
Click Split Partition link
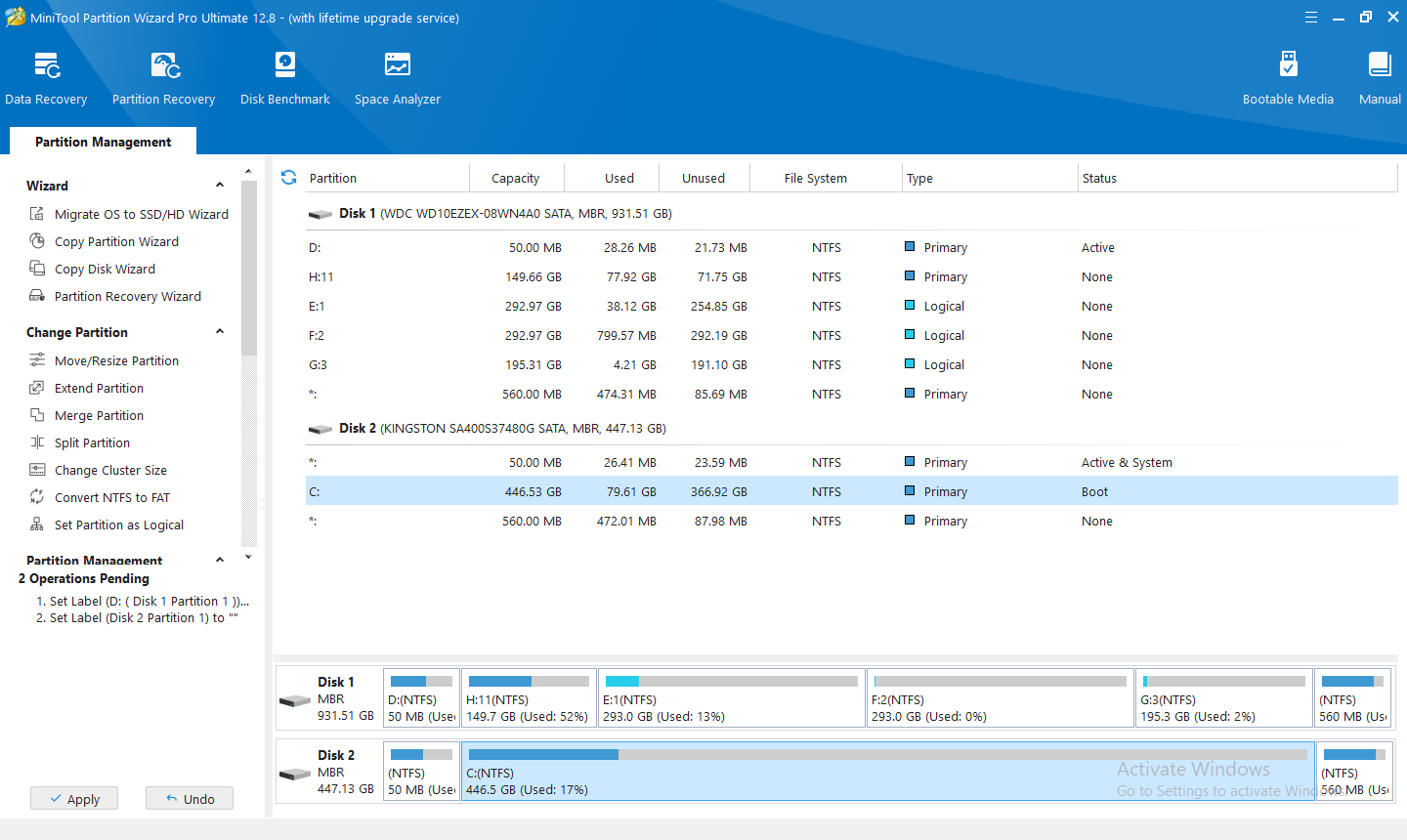92,442
